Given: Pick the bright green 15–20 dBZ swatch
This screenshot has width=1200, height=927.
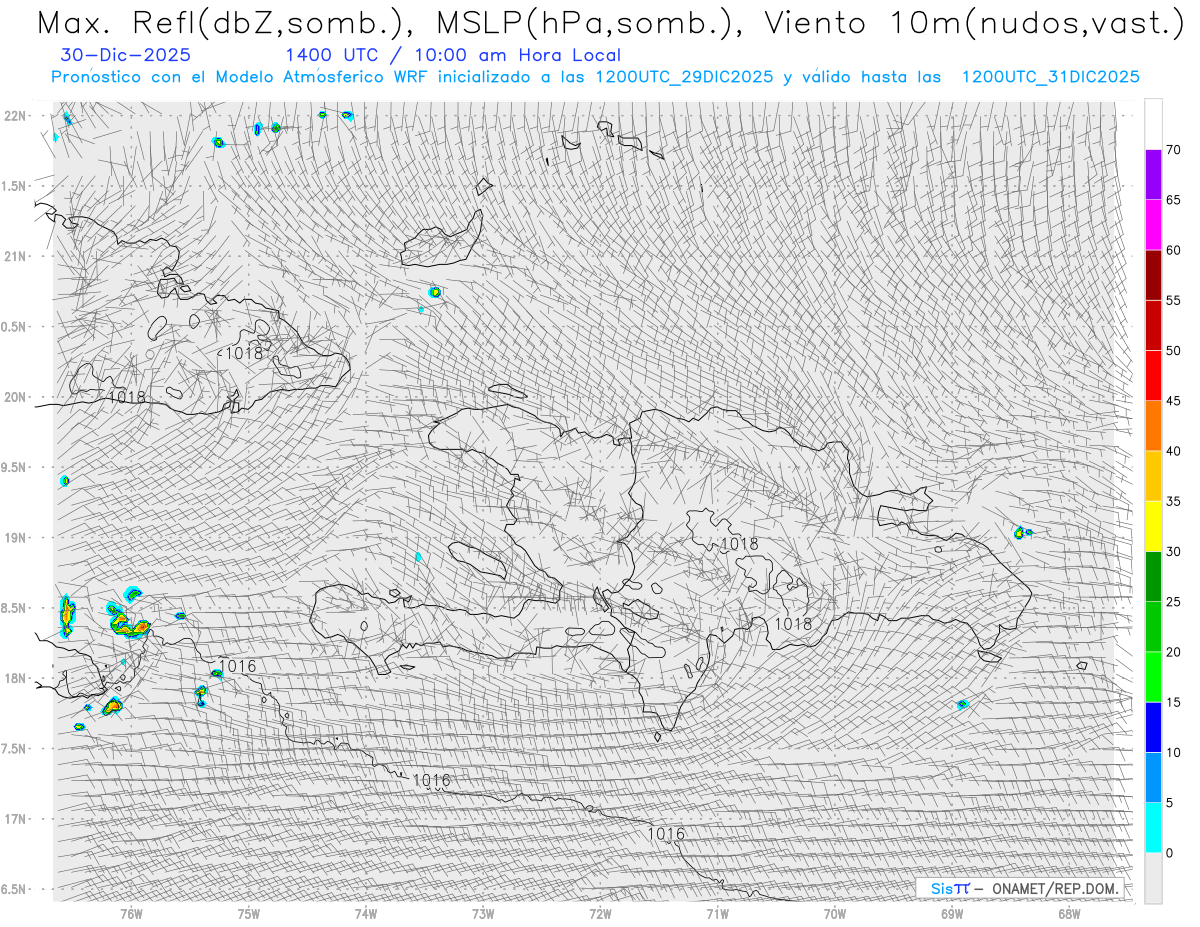Looking at the screenshot, I should pyautogui.click(x=1153, y=677).
